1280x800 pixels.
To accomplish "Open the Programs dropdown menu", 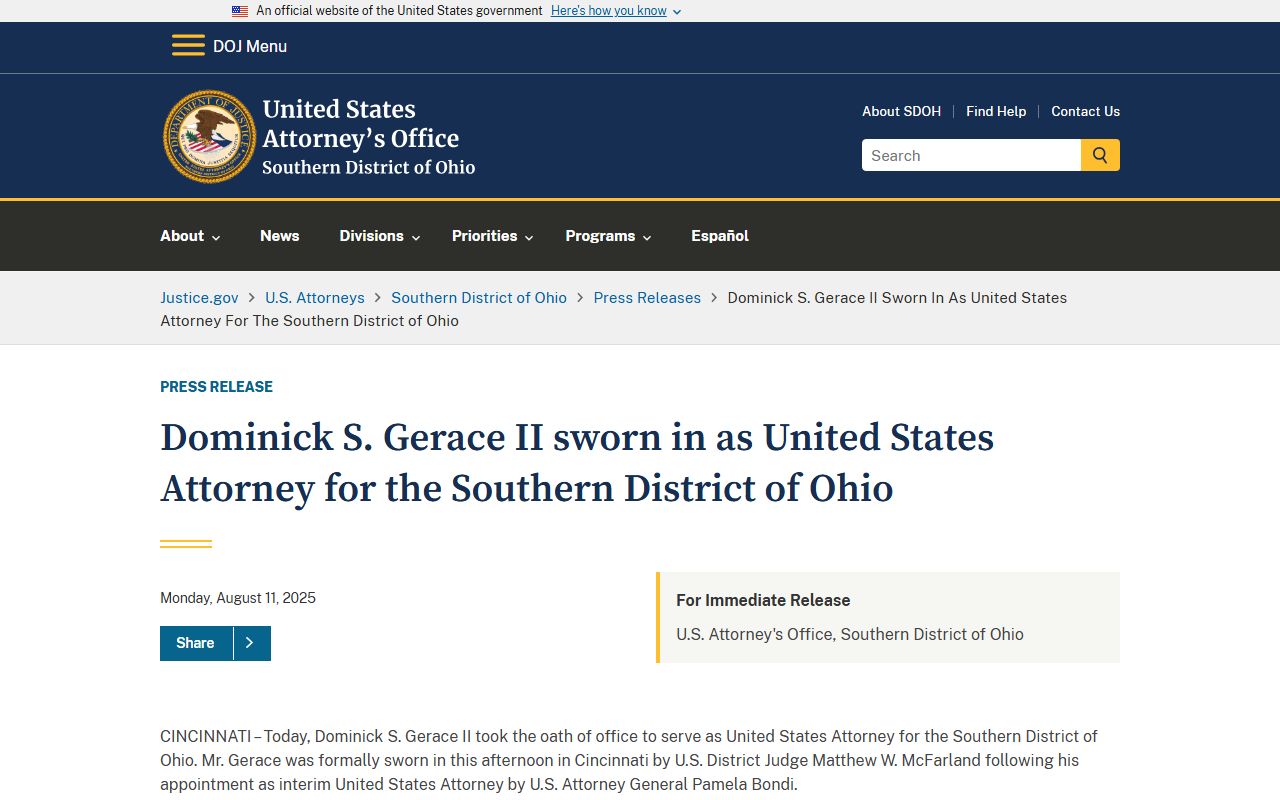I will [x=608, y=236].
